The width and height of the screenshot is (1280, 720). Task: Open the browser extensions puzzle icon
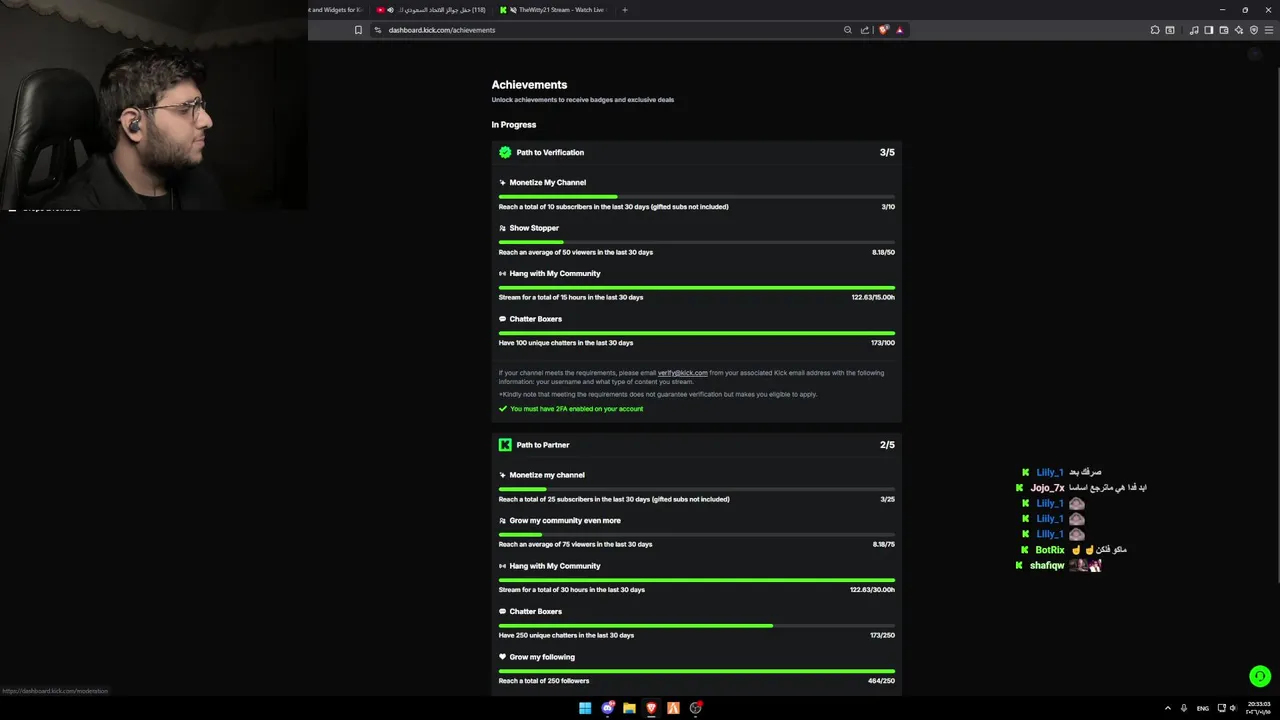point(1155,30)
